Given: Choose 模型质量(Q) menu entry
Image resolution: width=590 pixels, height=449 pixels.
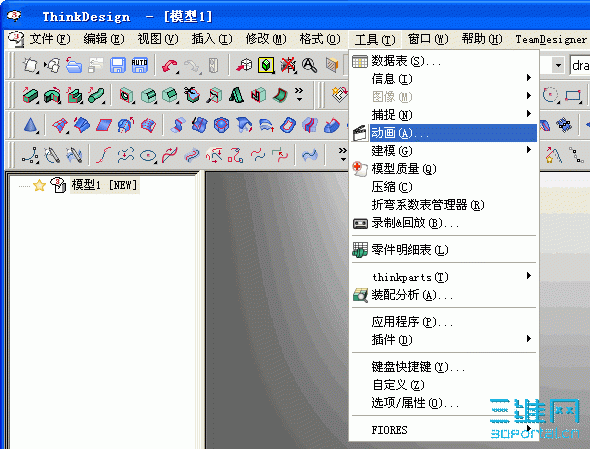Looking at the screenshot, I should [x=444, y=169].
